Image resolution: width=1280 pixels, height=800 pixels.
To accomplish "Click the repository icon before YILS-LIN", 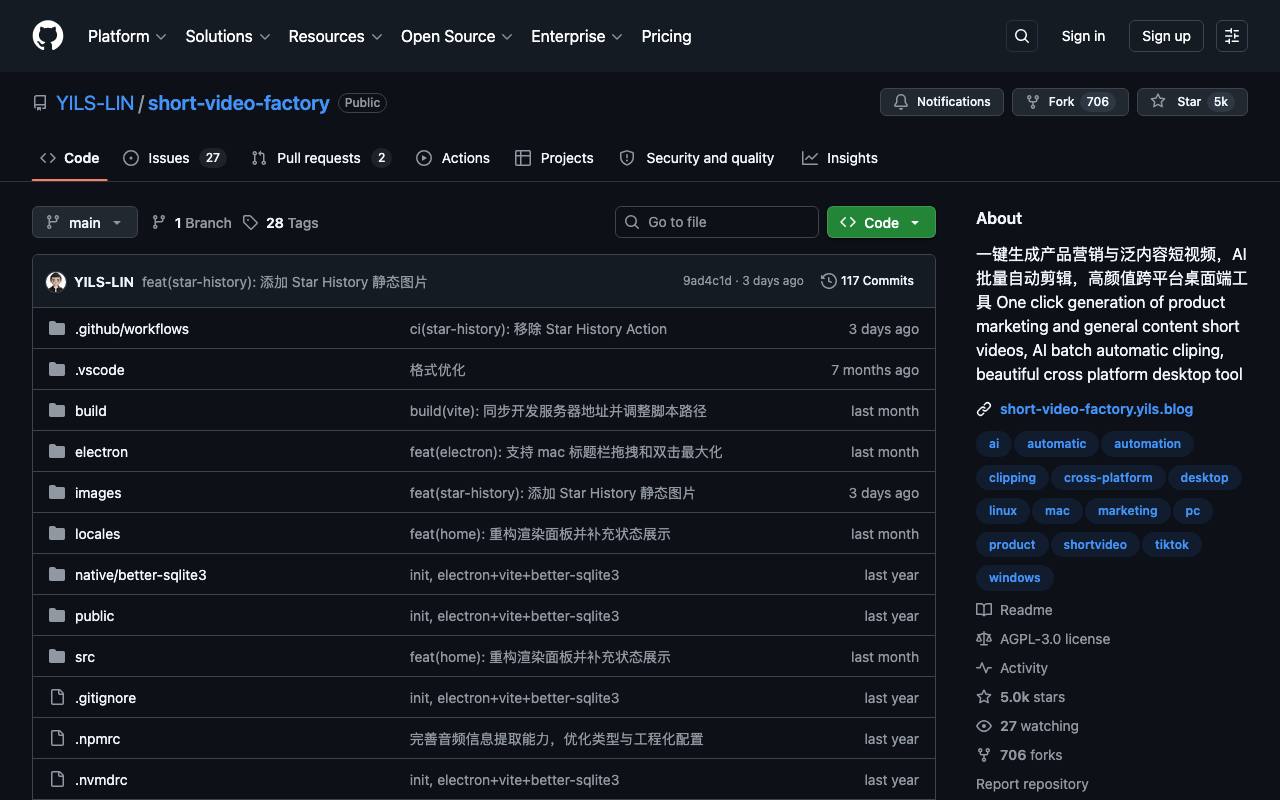I will [x=40, y=103].
